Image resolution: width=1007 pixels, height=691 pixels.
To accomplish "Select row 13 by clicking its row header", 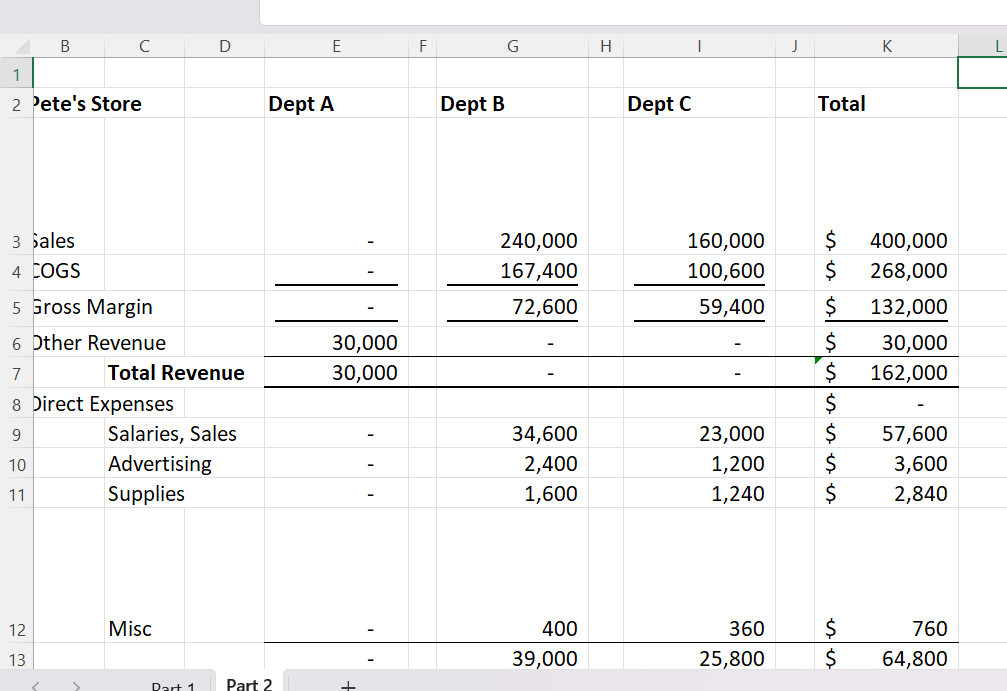I will point(16,658).
